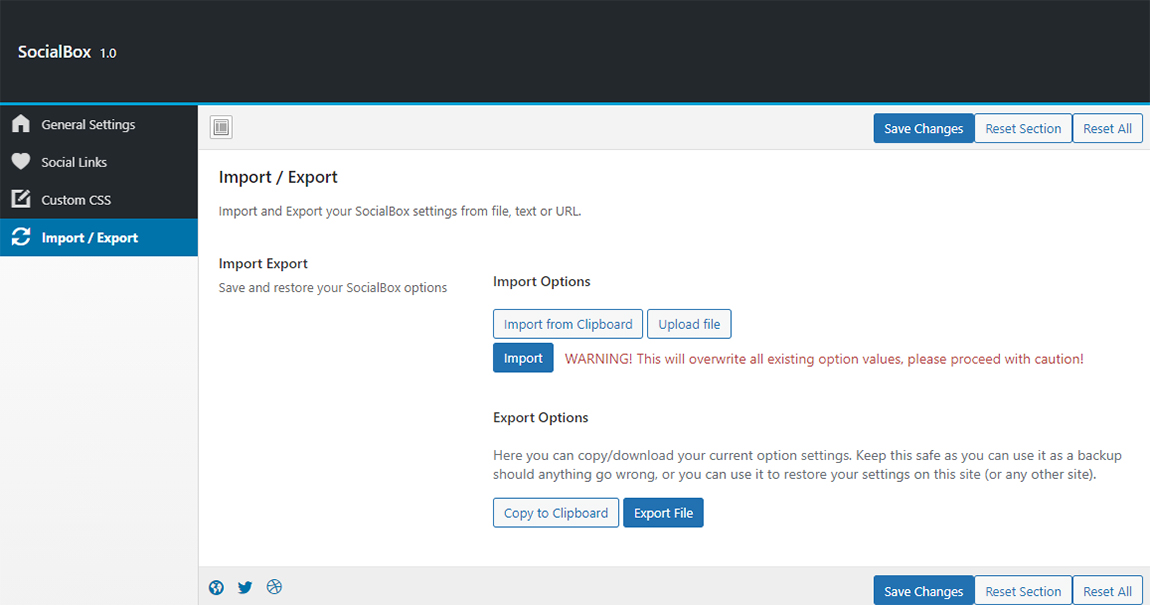1150x605 pixels.
Task: Open the website globe icon in the footer
Action: (x=216, y=587)
